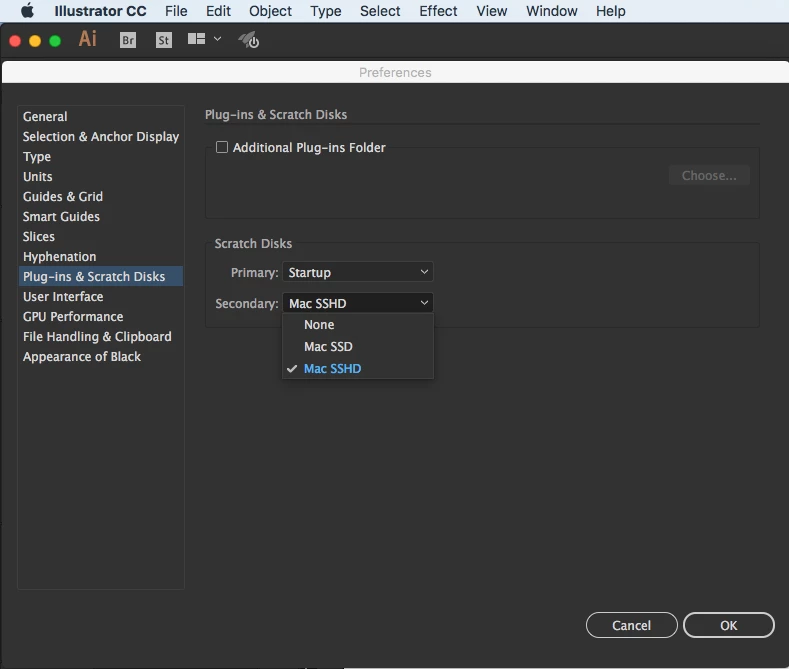Select Appearance of Black category
The height and width of the screenshot is (669, 789).
point(101,357)
